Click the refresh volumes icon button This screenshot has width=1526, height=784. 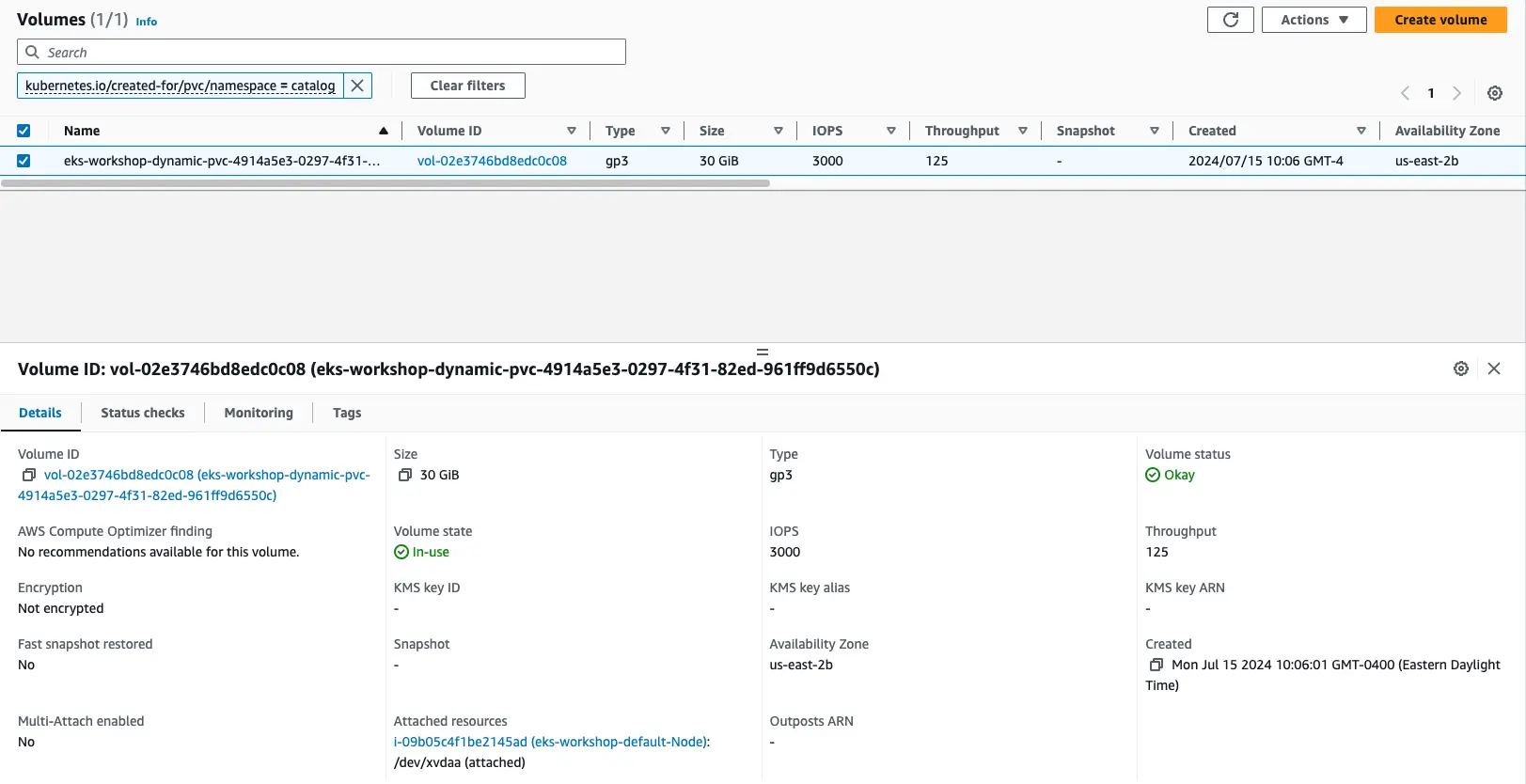1230,20
